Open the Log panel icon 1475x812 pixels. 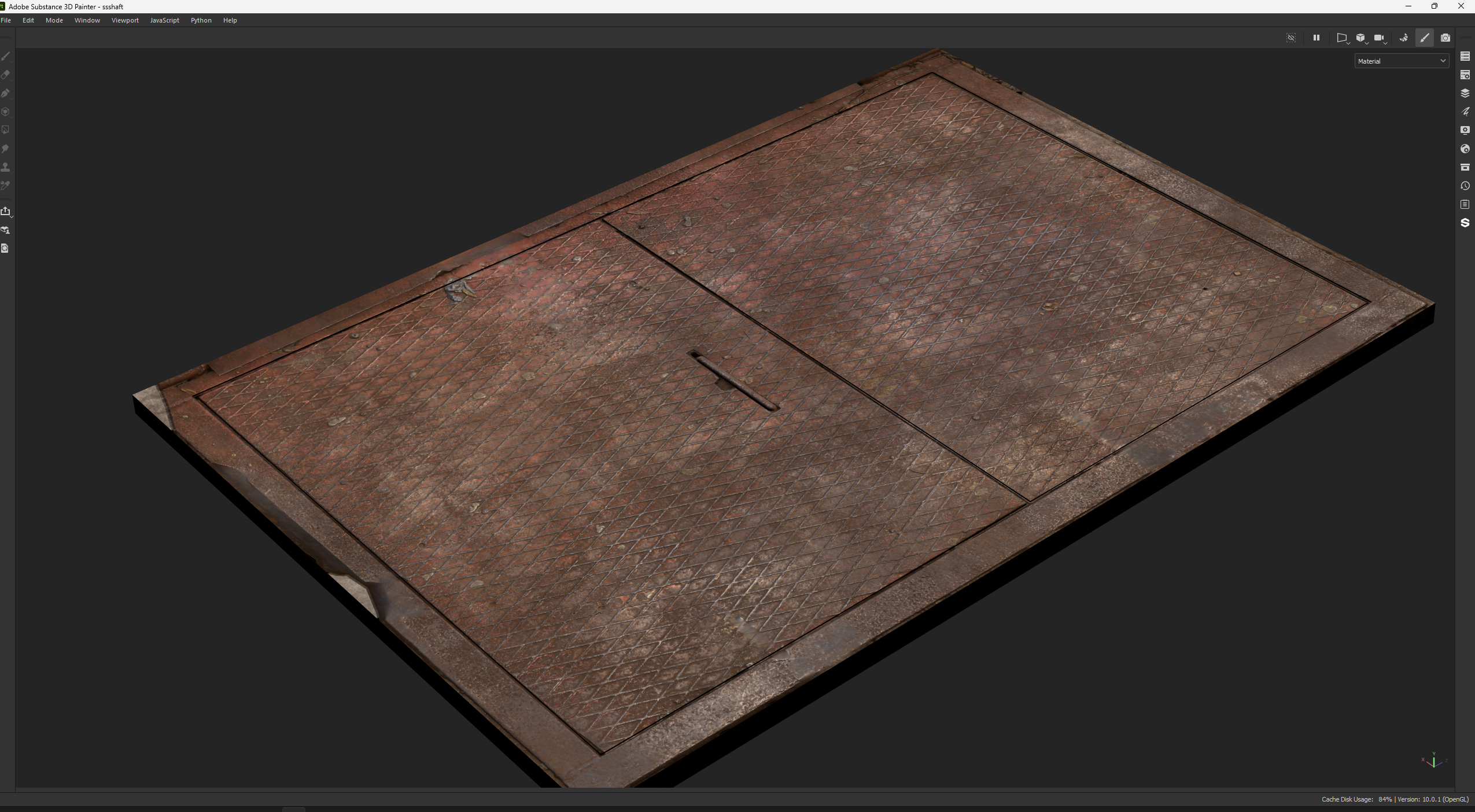point(1465,204)
